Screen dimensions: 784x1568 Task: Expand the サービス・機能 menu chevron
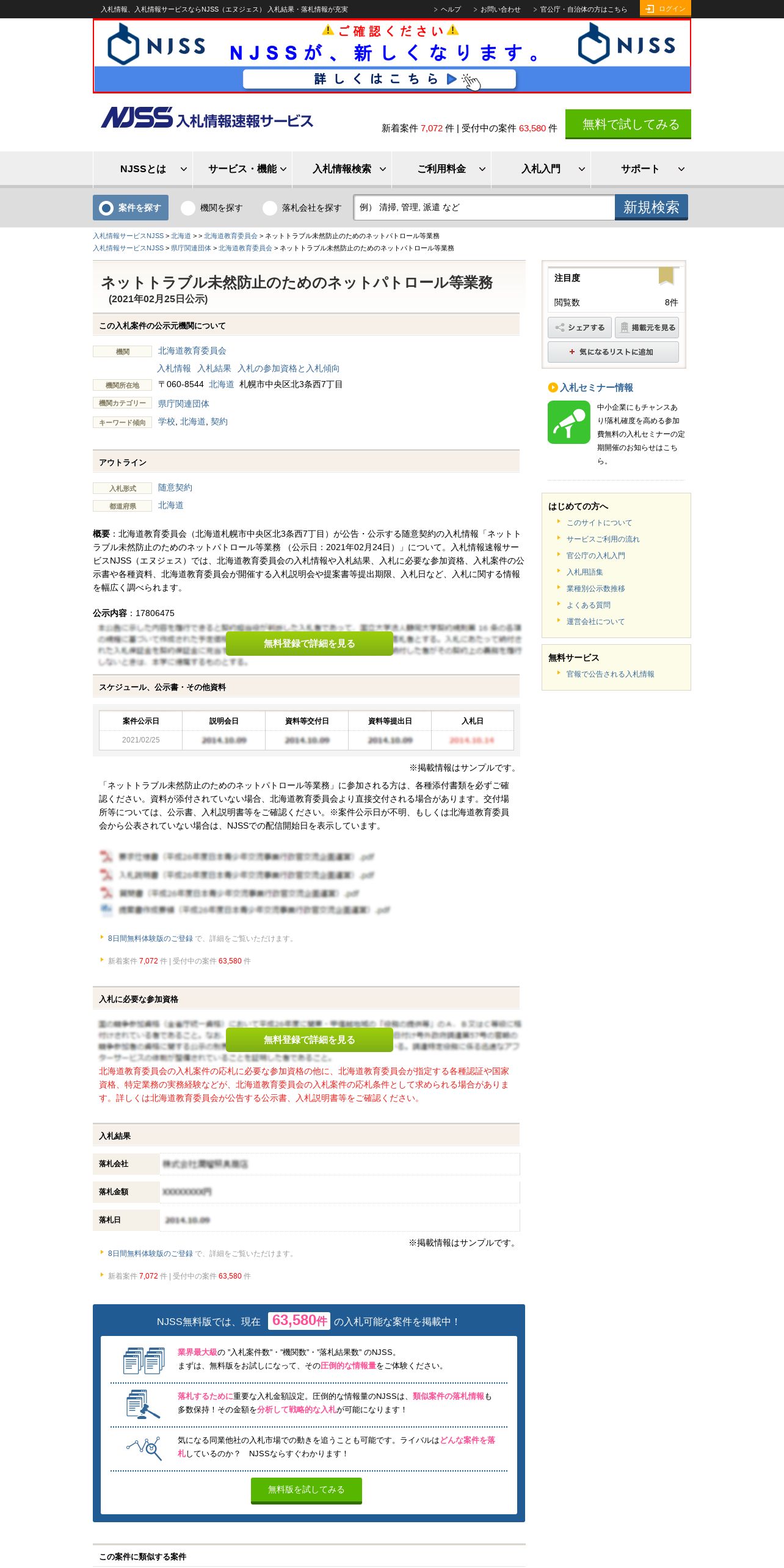tap(283, 169)
